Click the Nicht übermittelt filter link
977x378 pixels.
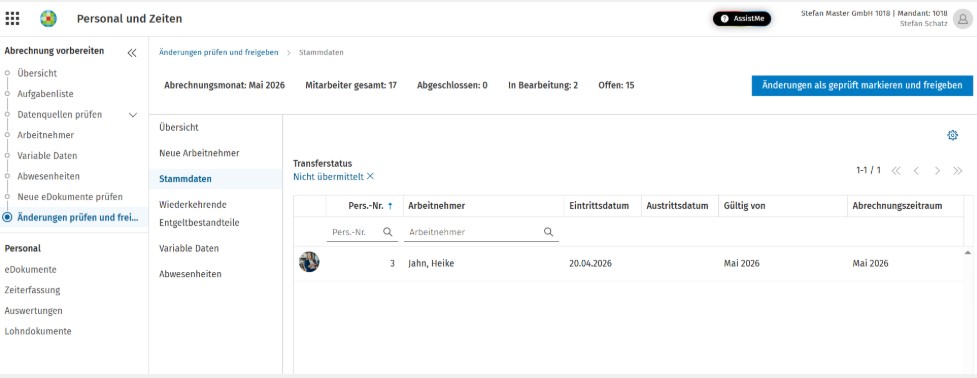pos(328,176)
